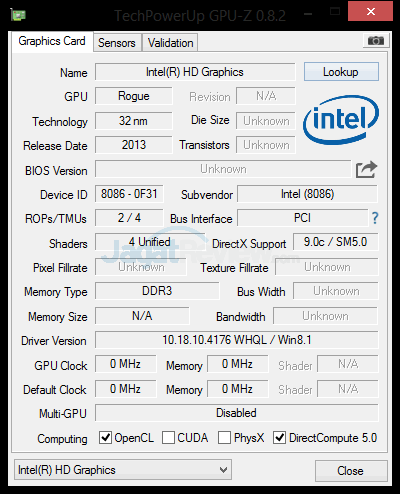Click the Multi-GPU Disabled field

tap(237, 413)
